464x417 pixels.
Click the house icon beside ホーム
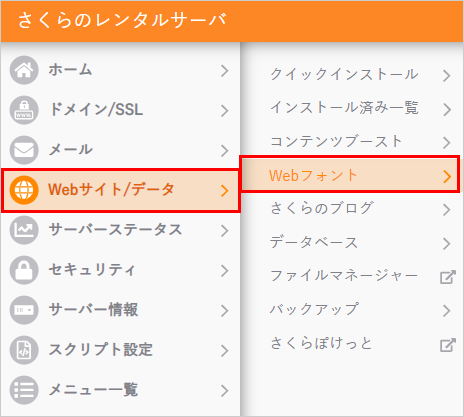point(24,70)
